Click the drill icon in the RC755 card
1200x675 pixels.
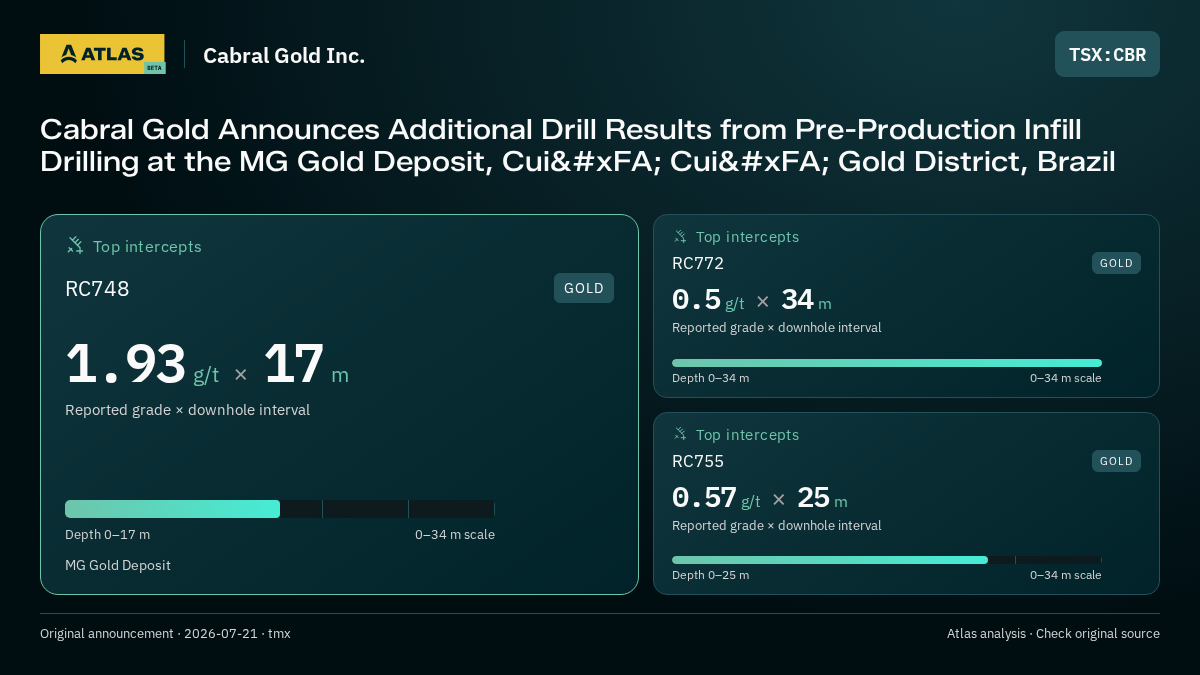coord(680,434)
